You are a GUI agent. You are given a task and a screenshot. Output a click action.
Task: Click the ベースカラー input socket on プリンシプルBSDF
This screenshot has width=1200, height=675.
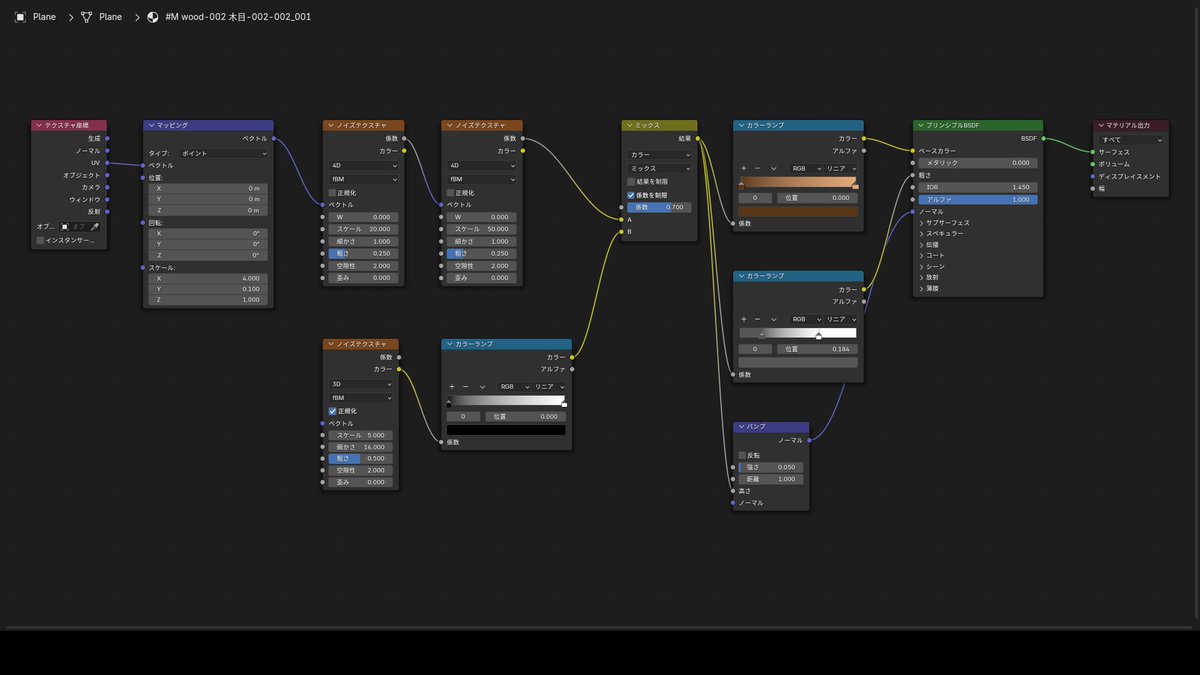(913, 151)
